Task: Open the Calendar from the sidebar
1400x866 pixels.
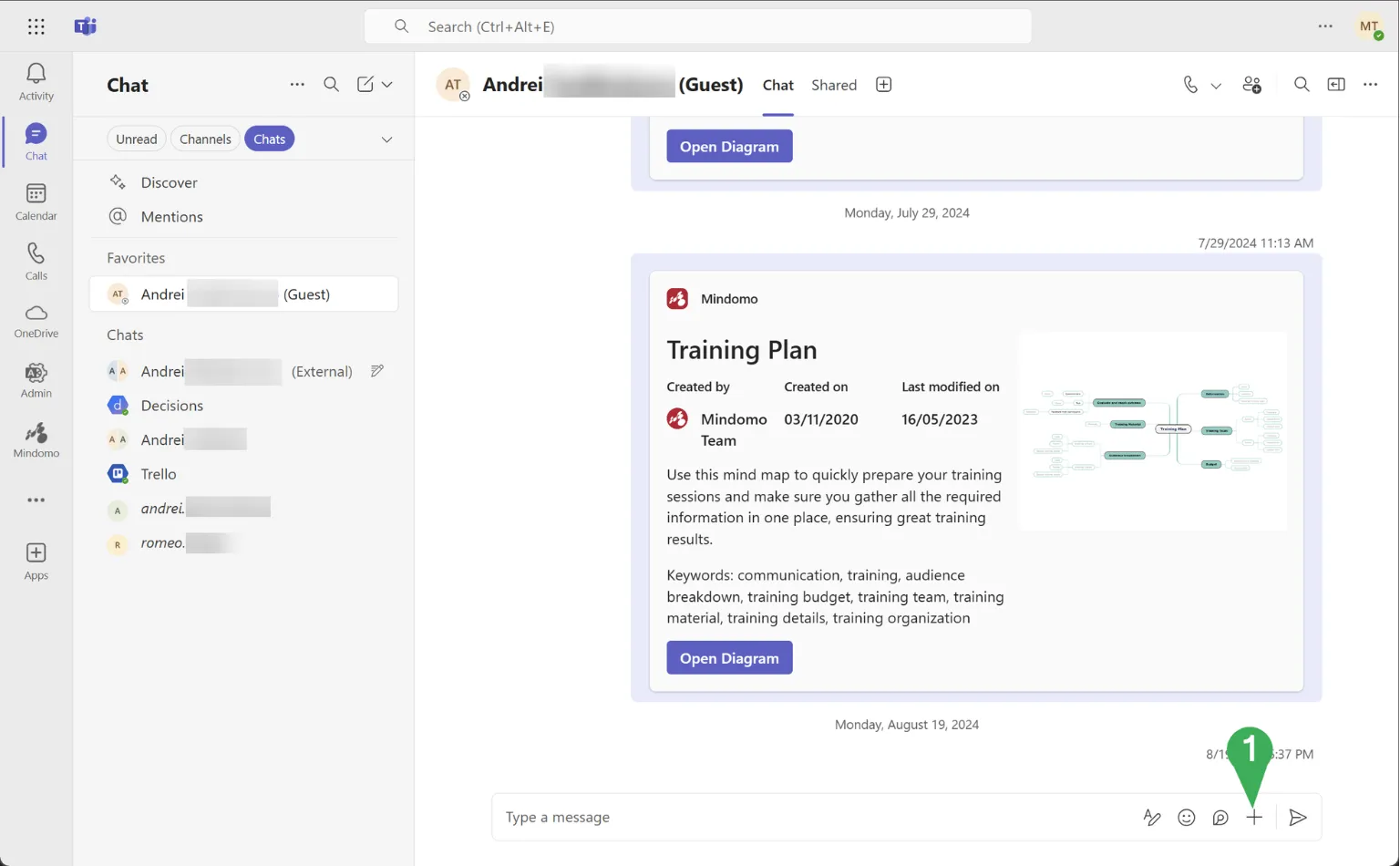Action: pyautogui.click(x=36, y=201)
